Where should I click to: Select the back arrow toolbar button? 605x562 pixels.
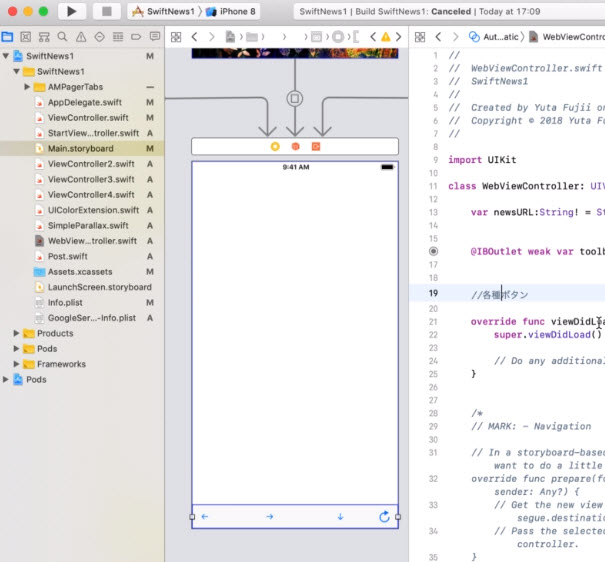click(205, 516)
